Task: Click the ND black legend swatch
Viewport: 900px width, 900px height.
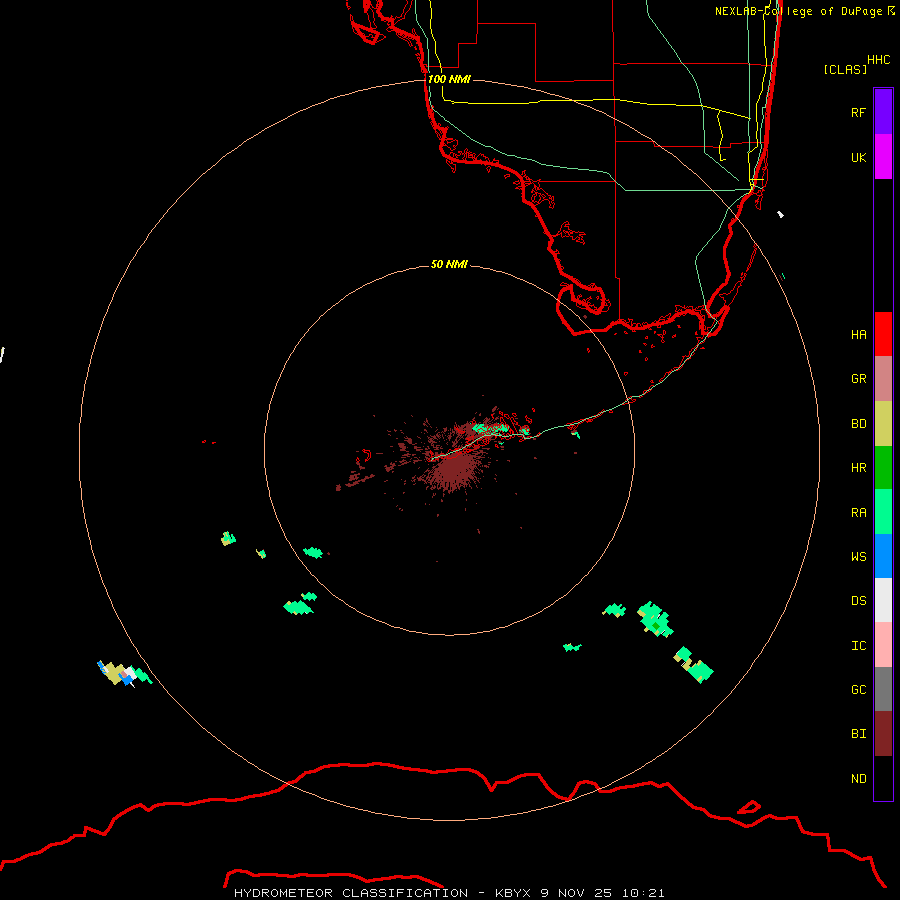Action: [x=883, y=778]
